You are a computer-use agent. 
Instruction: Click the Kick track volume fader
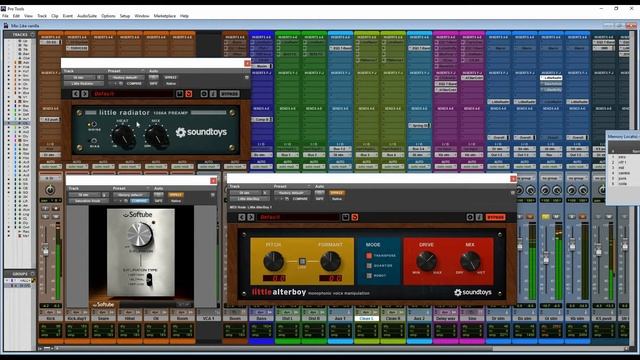46,251
